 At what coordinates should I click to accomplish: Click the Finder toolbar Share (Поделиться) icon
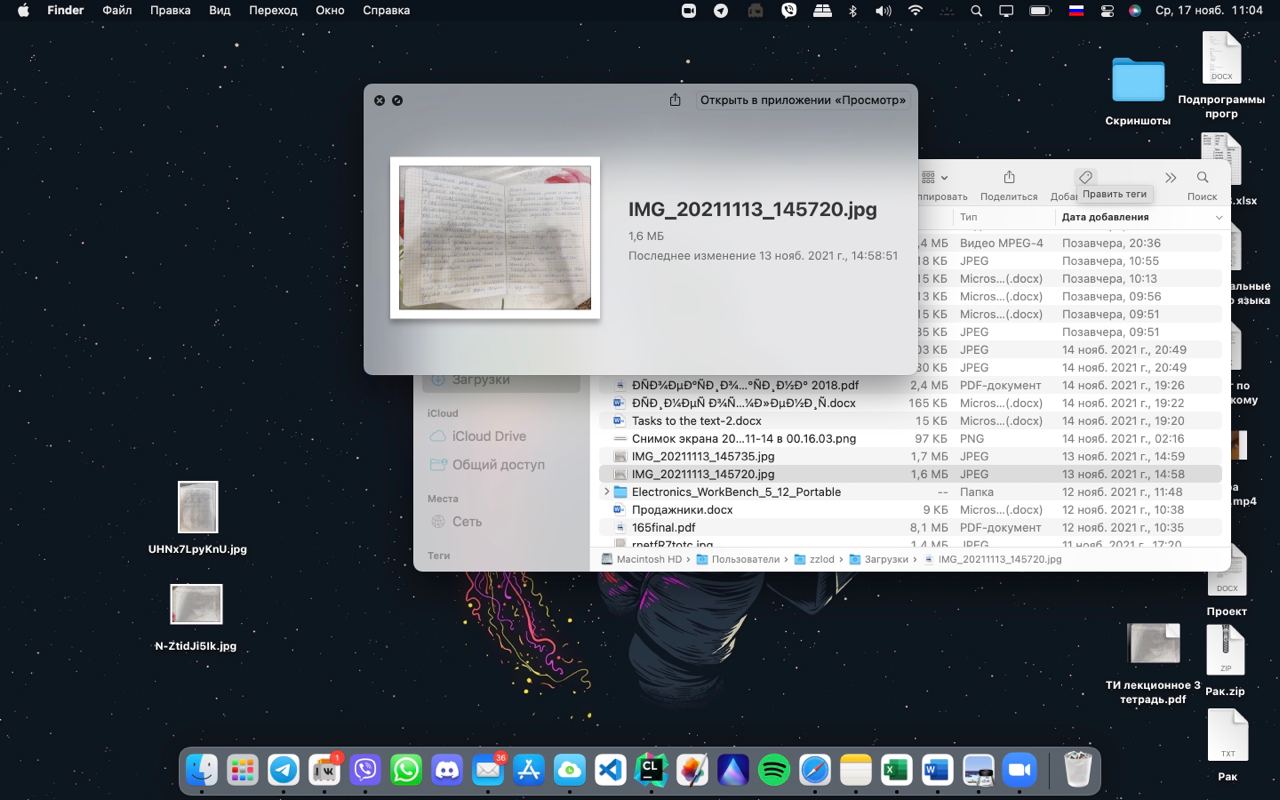pos(1009,177)
